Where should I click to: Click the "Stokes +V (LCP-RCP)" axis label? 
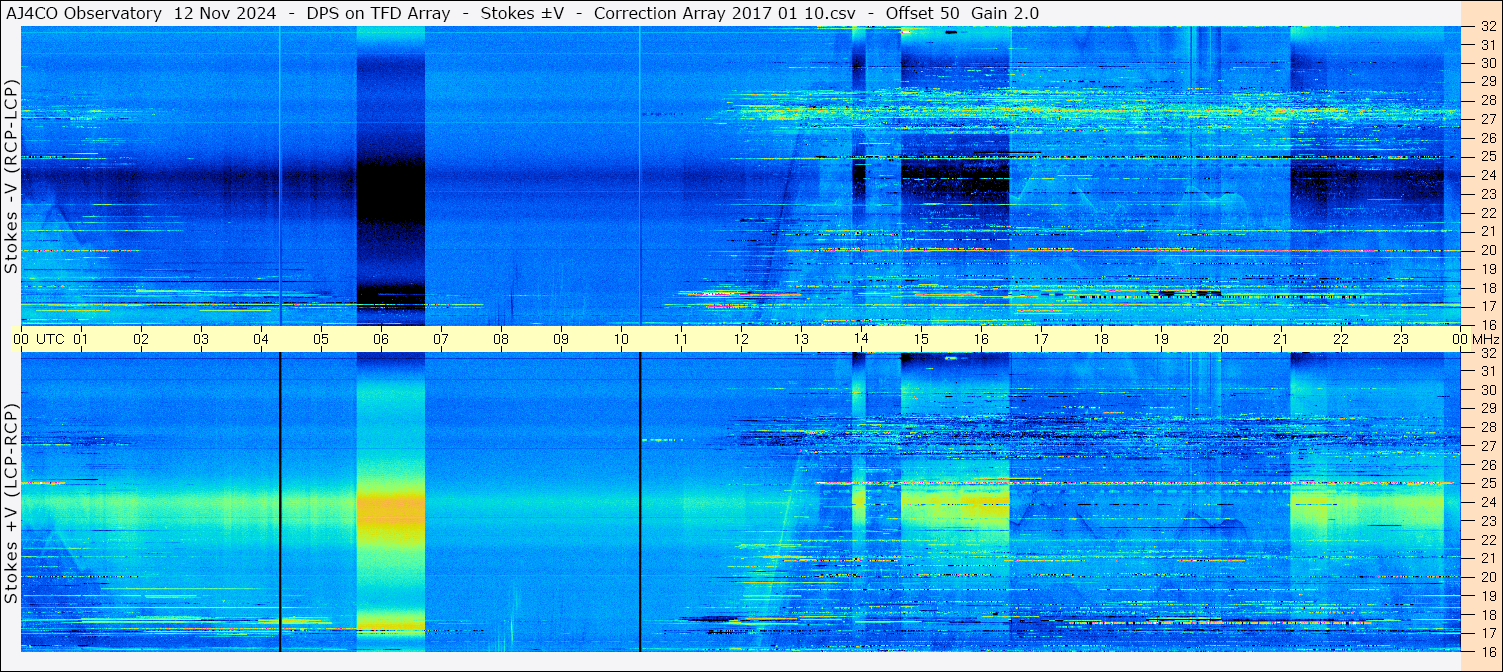(x=11, y=505)
